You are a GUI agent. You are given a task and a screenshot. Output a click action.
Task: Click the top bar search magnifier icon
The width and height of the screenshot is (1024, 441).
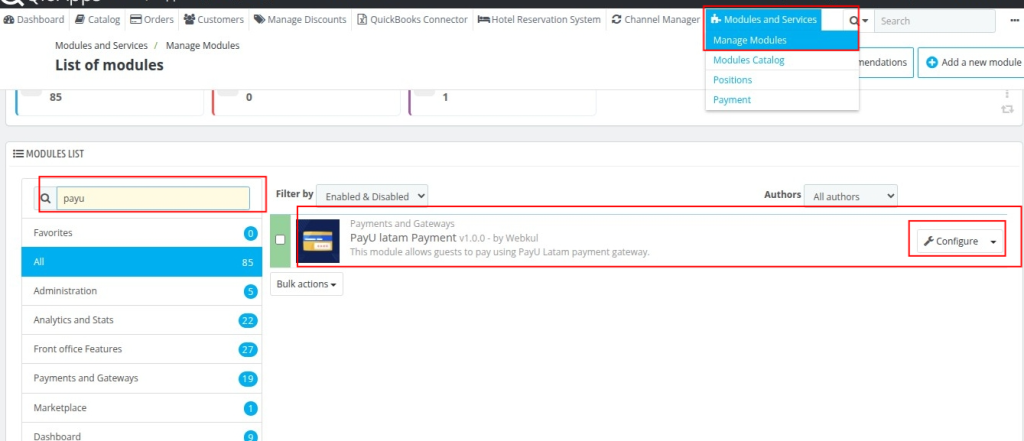(854, 21)
